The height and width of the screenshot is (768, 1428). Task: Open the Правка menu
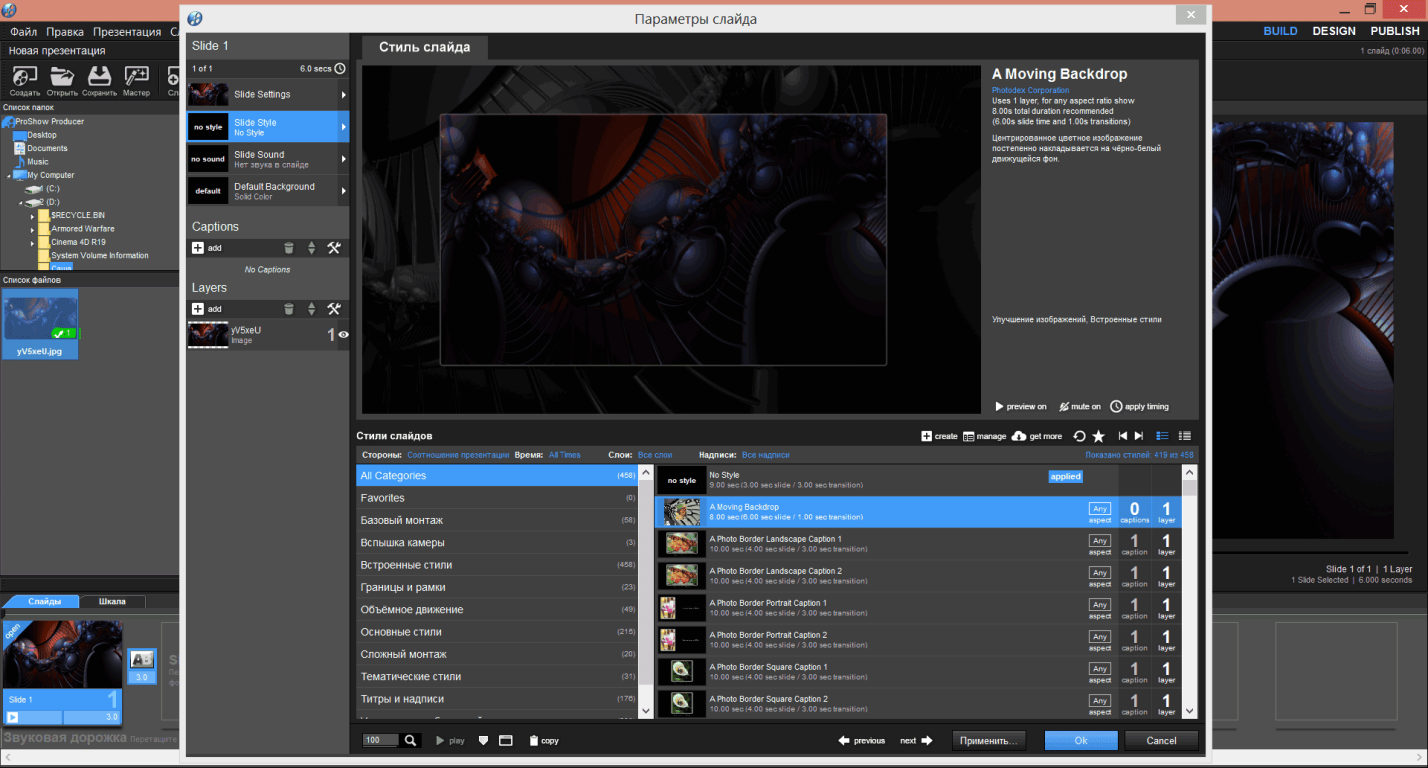click(x=65, y=32)
